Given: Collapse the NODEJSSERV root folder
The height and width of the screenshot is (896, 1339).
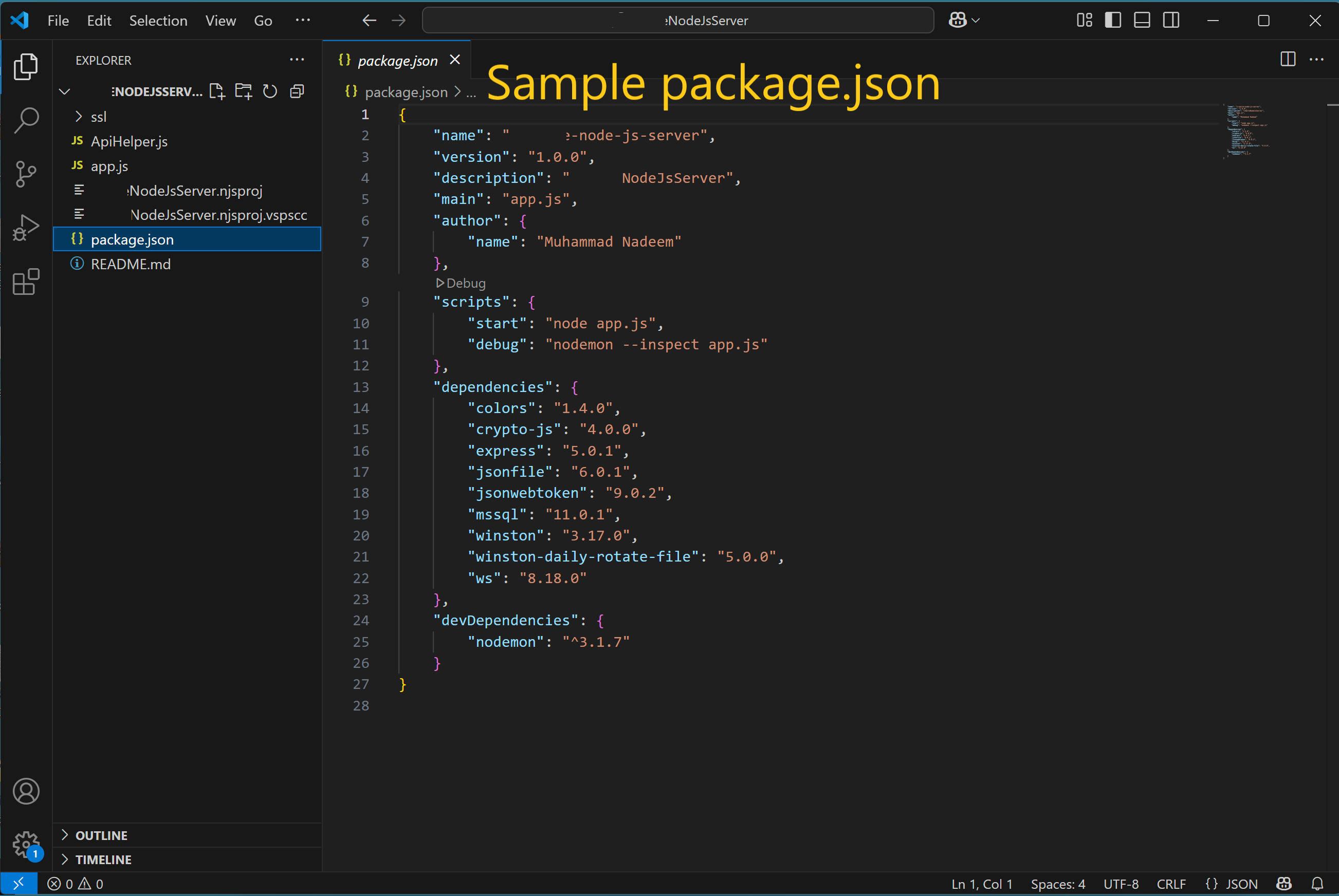Looking at the screenshot, I should pyautogui.click(x=65, y=91).
